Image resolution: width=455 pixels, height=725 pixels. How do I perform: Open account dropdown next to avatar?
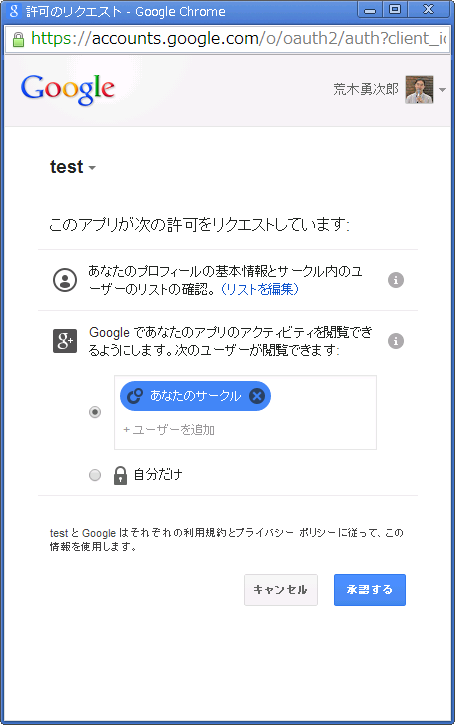443,90
